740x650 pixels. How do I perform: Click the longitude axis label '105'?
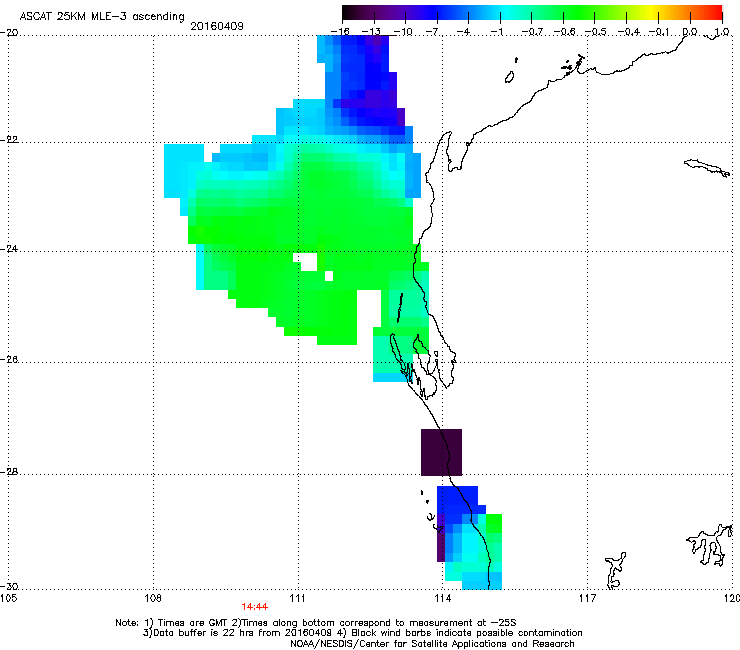point(8,598)
